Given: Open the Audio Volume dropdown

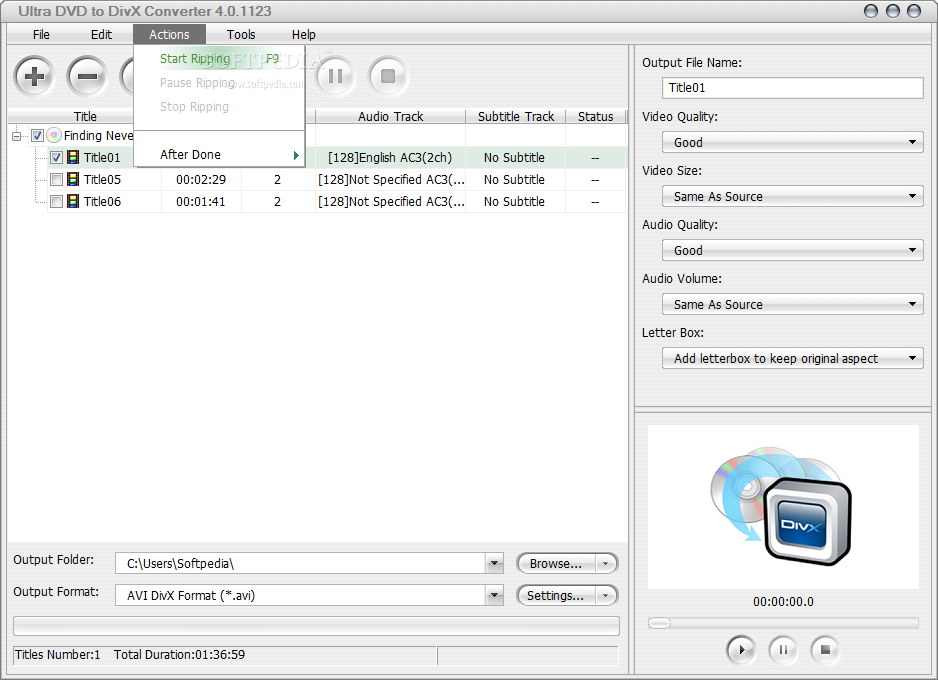Looking at the screenshot, I should (793, 304).
